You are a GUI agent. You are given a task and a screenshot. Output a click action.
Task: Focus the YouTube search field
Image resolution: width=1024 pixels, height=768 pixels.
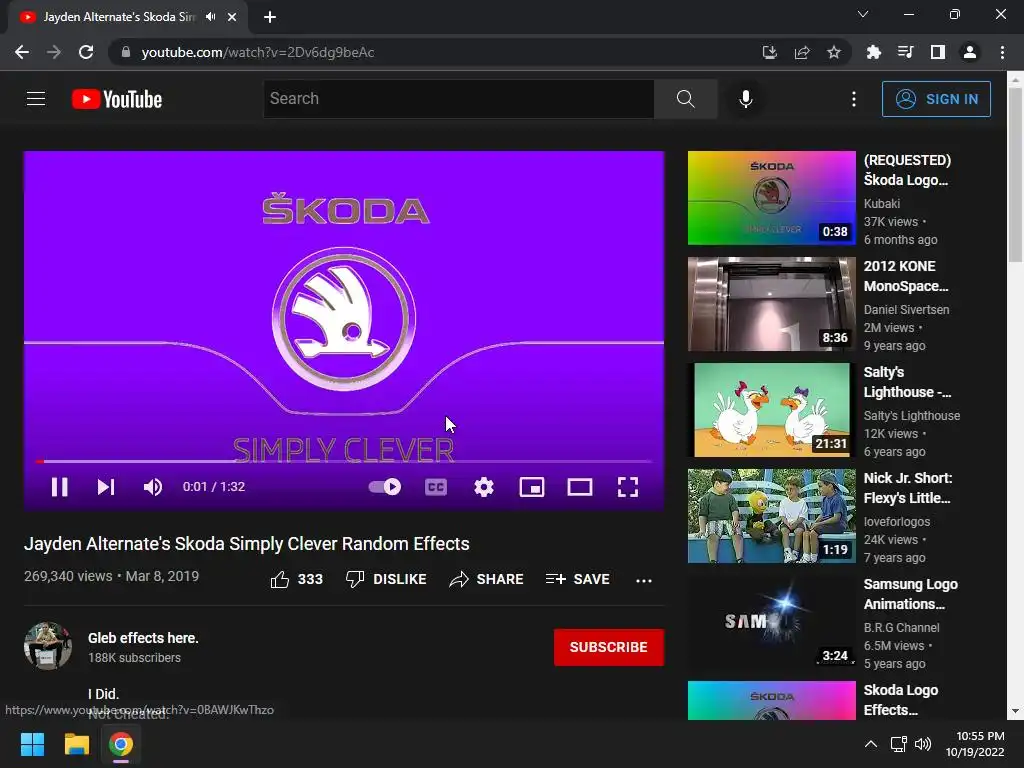pos(458,99)
